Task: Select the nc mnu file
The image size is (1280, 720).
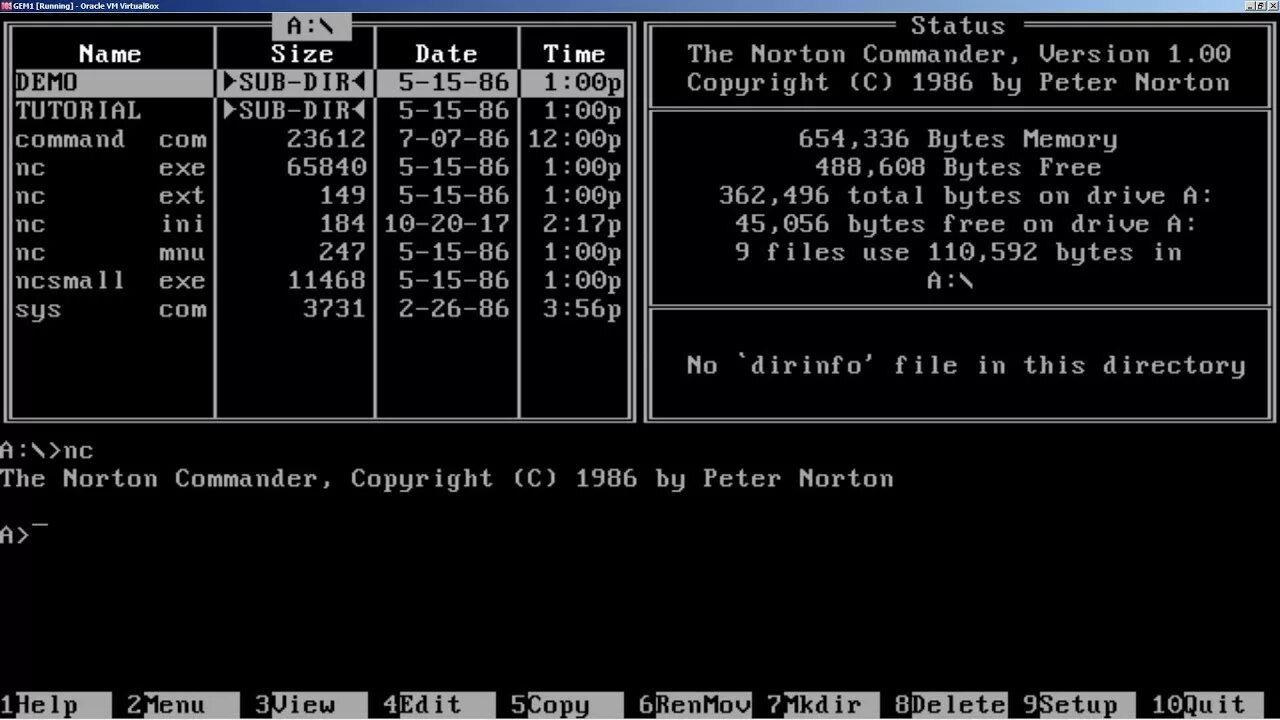Action: [x=320, y=252]
